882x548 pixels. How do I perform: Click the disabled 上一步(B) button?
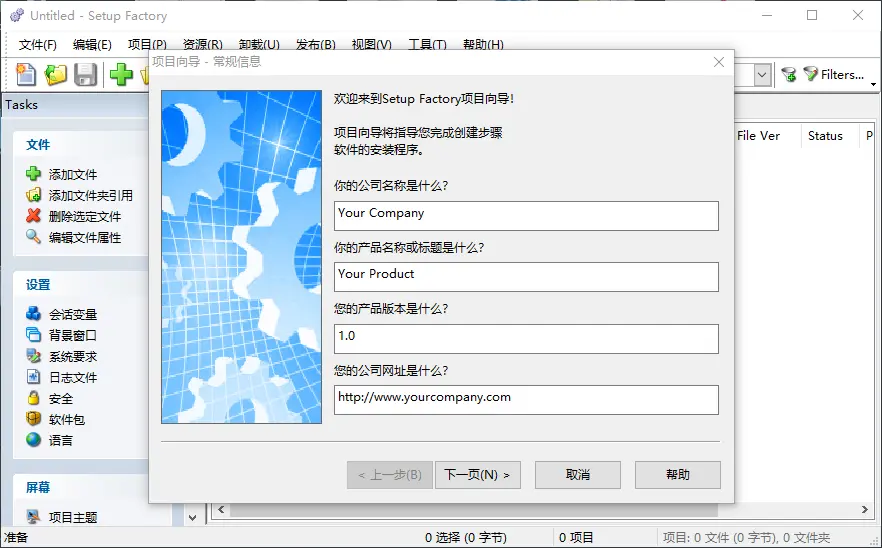[390, 475]
